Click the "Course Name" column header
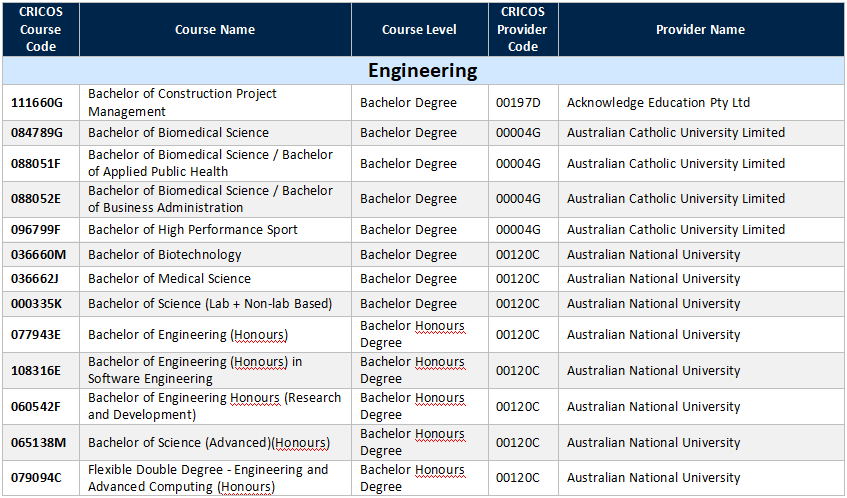 (x=214, y=30)
